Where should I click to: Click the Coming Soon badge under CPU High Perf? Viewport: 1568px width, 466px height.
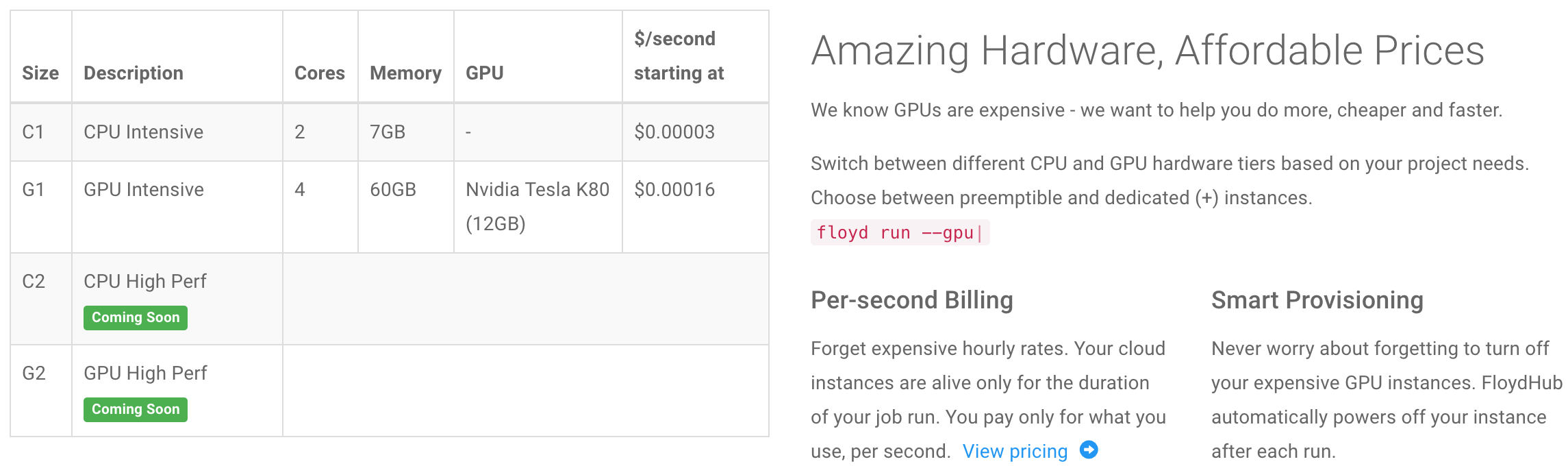click(x=136, y=318)
